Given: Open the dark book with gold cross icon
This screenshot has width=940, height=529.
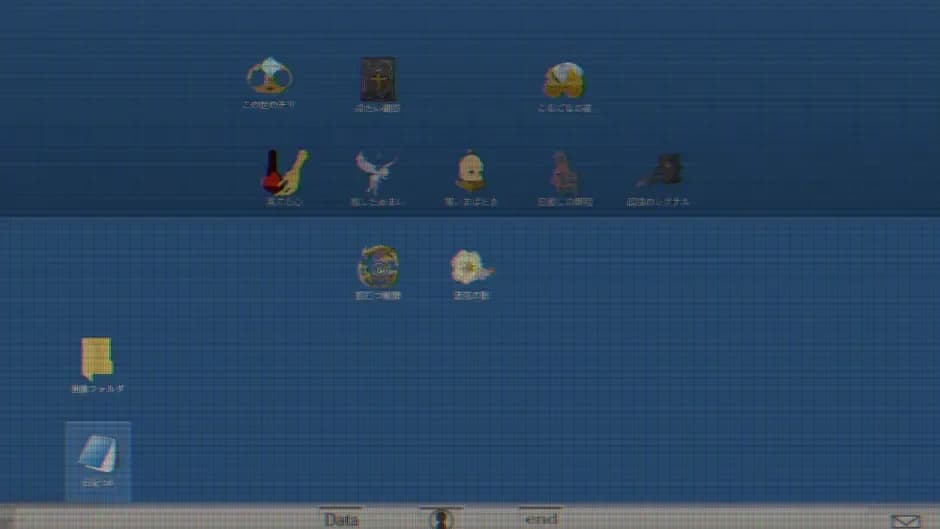Looking at the screenshot, I should click(x=378, y=79).
